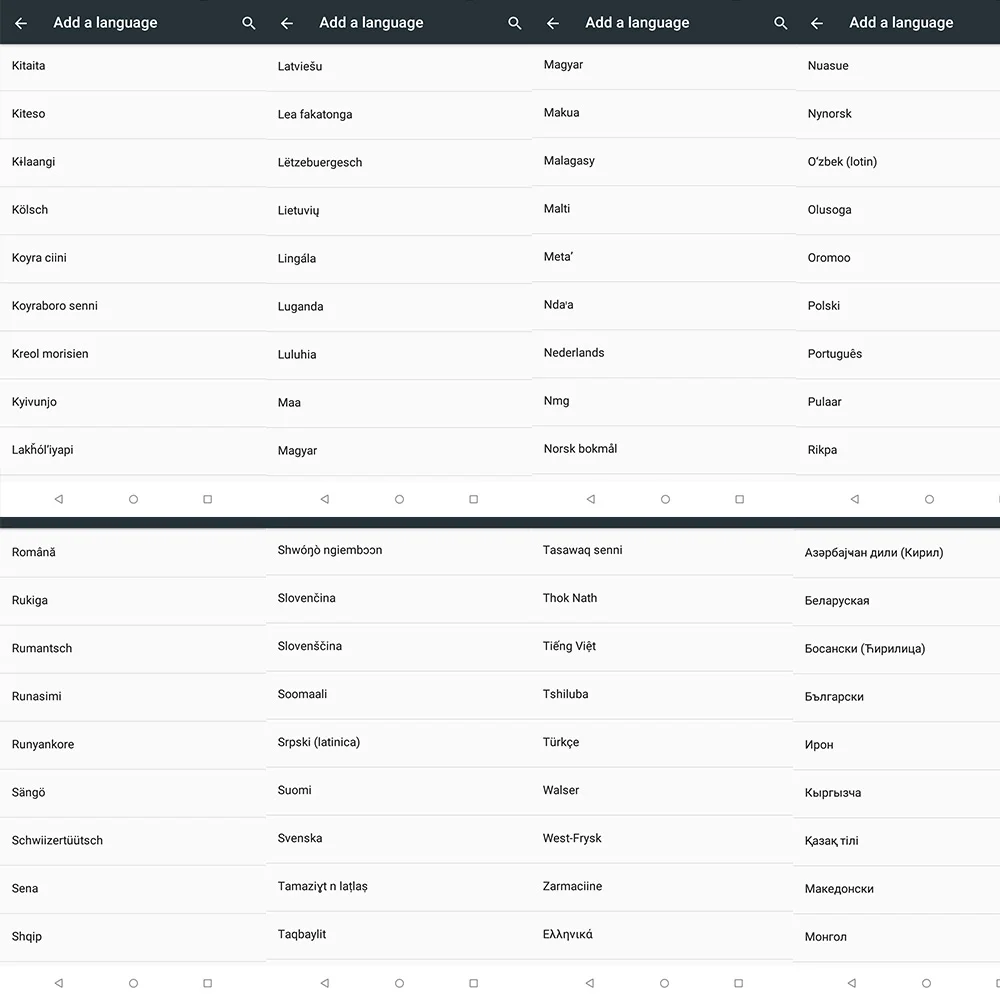
Task: Select the Svenska language entry
Action: [399, 839]
